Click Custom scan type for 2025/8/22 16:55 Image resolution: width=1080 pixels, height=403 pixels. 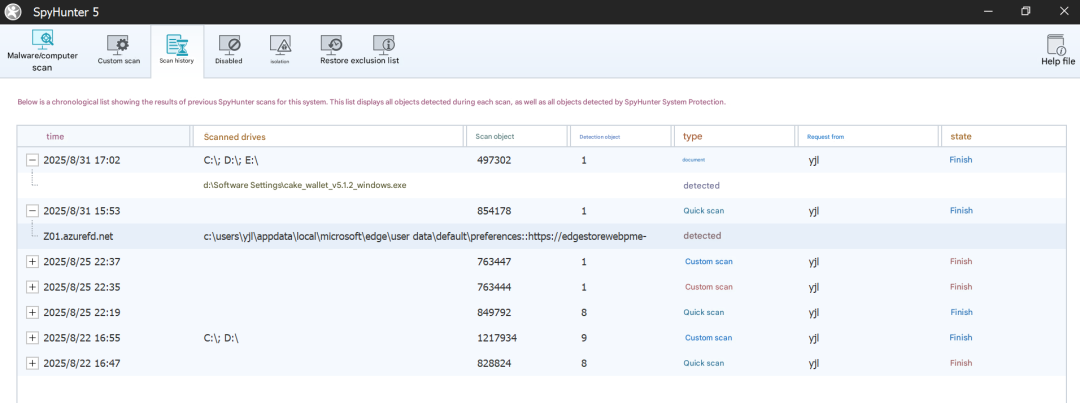coord(709,338)
